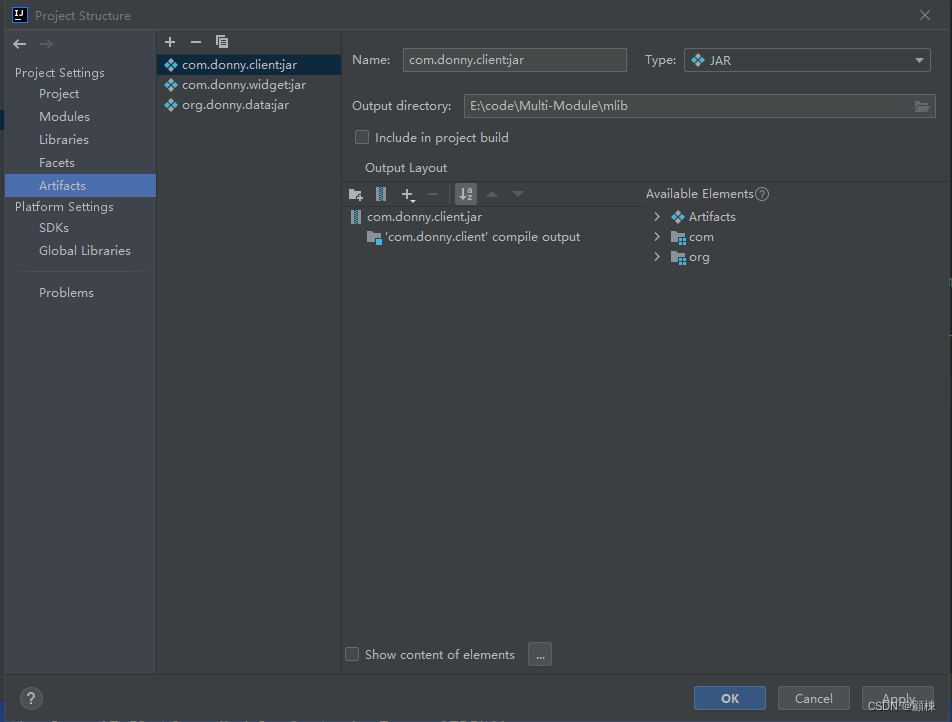This screenshot has width=952, height=722.
Task: Open the Type JAR dropdown
Action: point(807,60)
